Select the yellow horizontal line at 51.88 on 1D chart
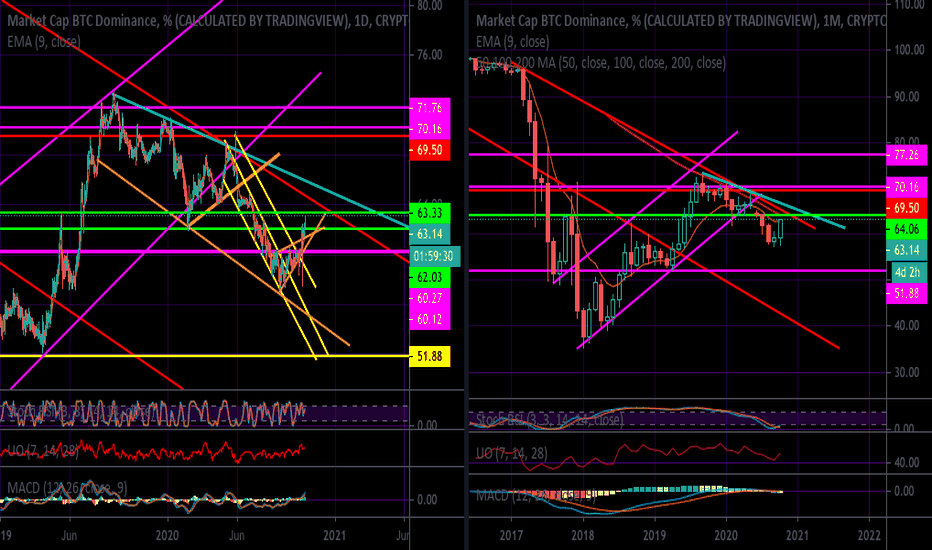 pyautogui.click(x=204, y=356)
